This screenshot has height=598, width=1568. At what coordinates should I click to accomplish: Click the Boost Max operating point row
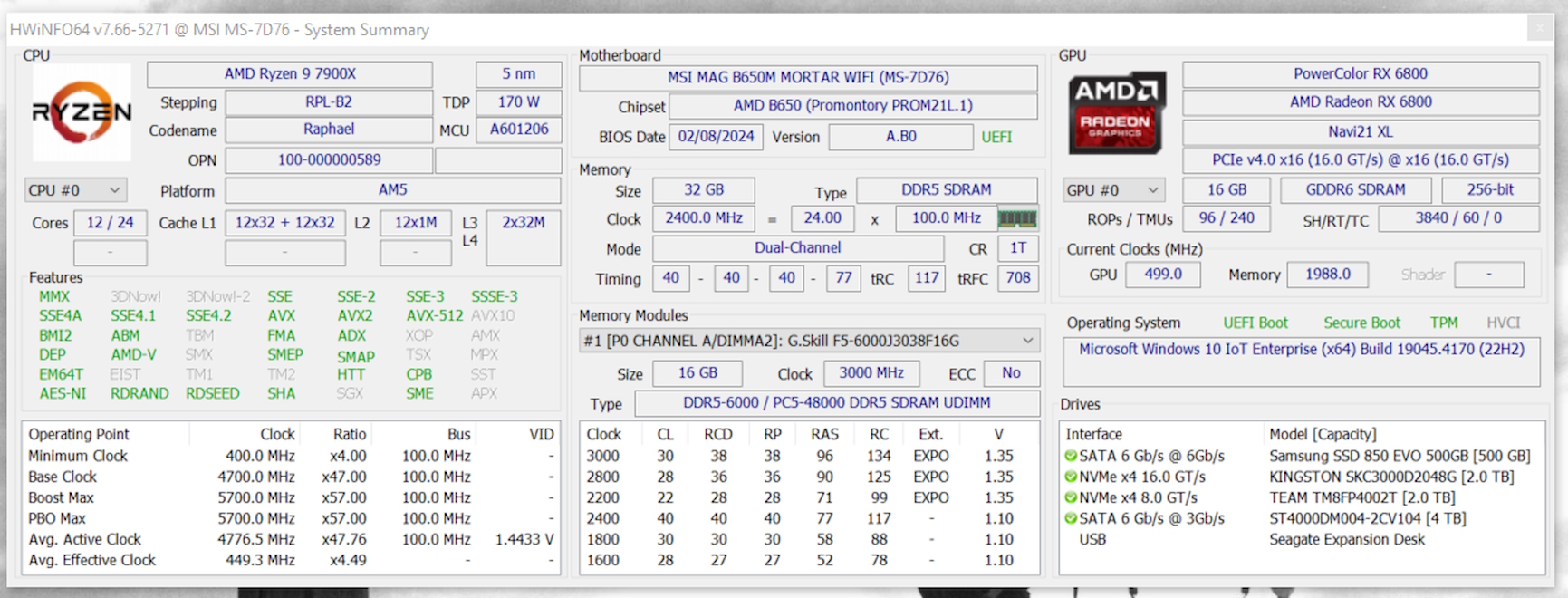point(291,497)
